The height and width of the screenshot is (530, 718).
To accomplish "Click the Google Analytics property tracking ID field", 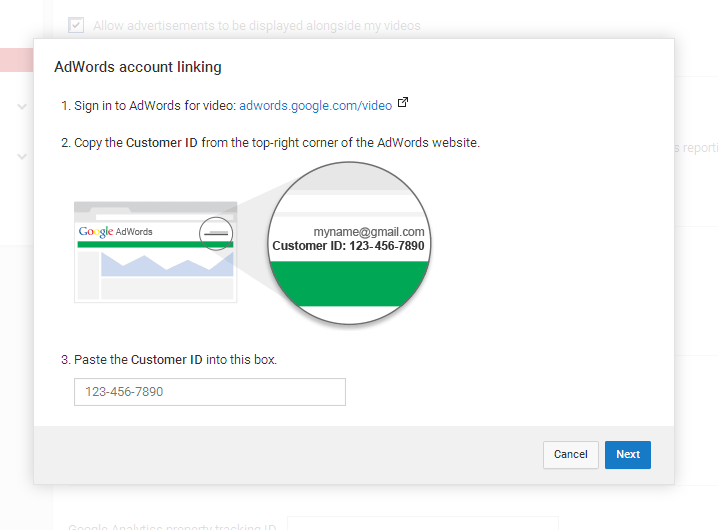I will (423, 524).
